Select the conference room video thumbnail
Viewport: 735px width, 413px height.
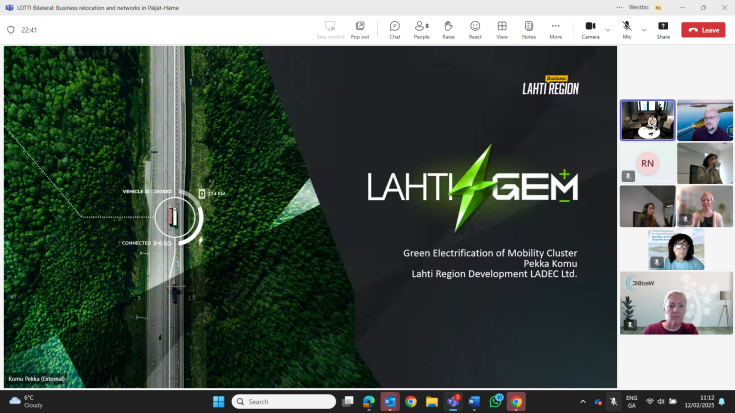[648, 120]
